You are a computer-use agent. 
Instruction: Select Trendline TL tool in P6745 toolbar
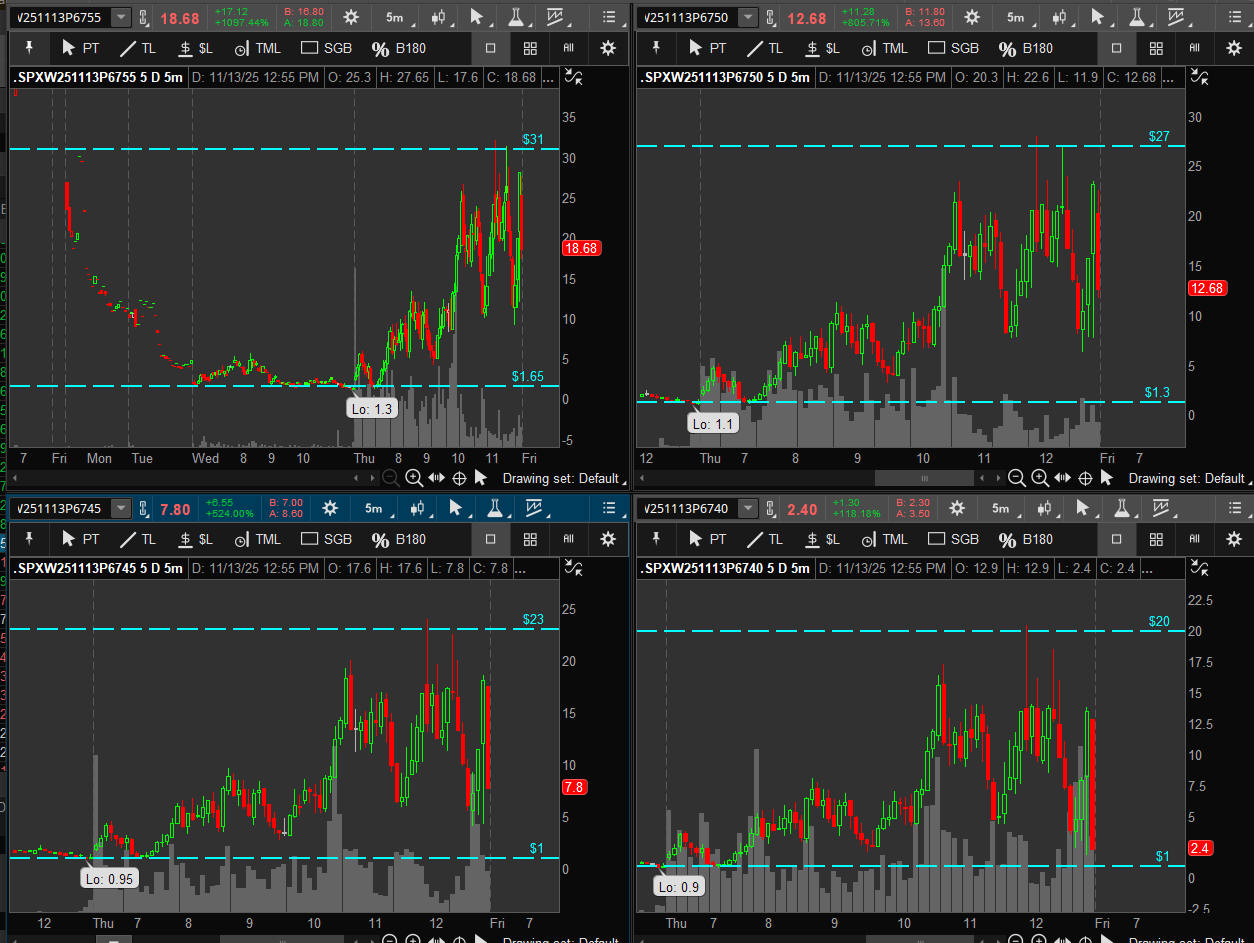coord(138,539)
